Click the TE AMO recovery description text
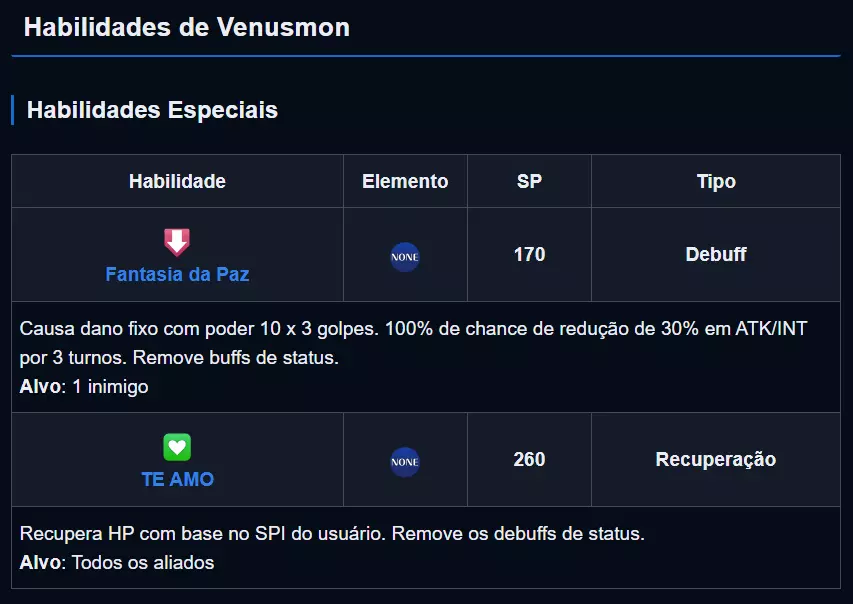 (x=332, y=533)
